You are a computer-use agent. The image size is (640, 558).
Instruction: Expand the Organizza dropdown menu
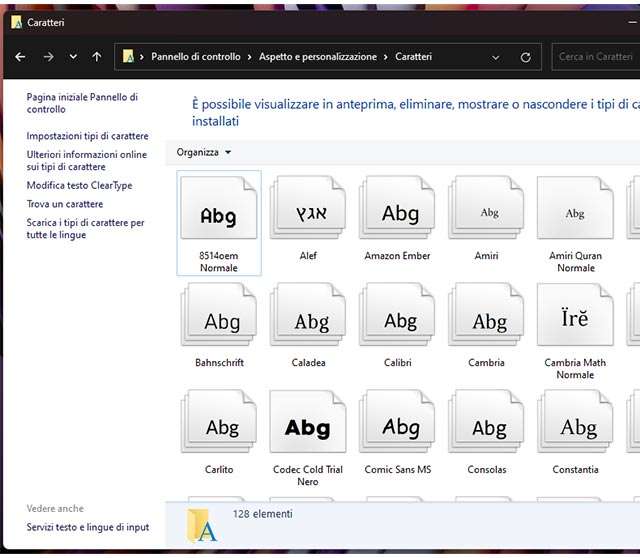[204, 152]
